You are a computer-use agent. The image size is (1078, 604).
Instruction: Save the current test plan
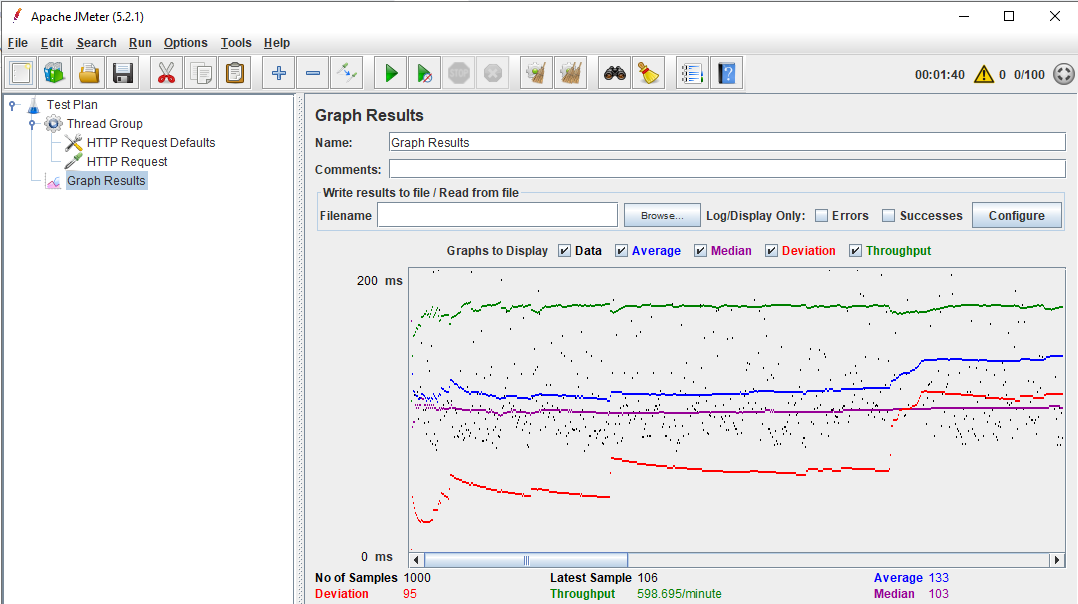121,72
